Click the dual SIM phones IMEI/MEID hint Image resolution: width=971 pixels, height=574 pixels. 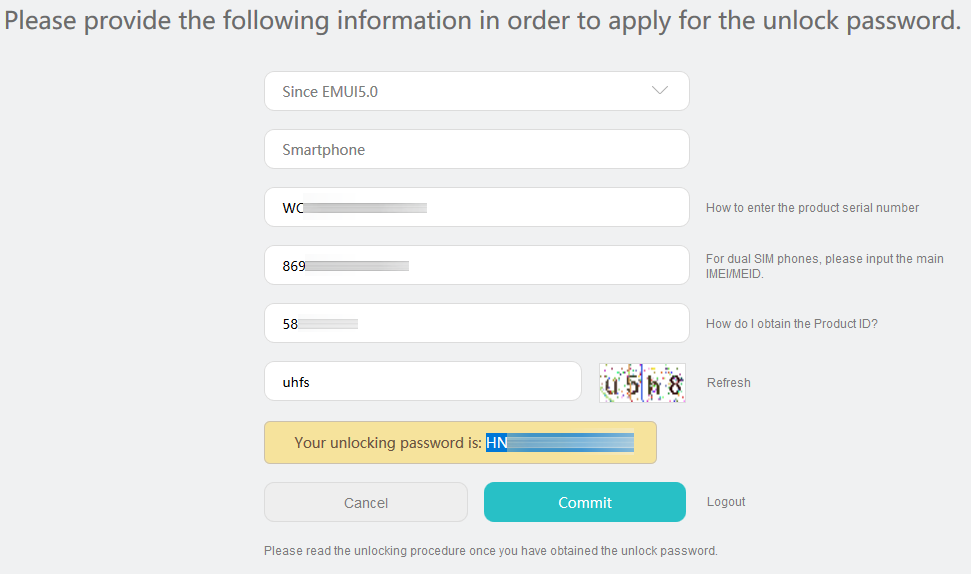(x=824, y=266)
